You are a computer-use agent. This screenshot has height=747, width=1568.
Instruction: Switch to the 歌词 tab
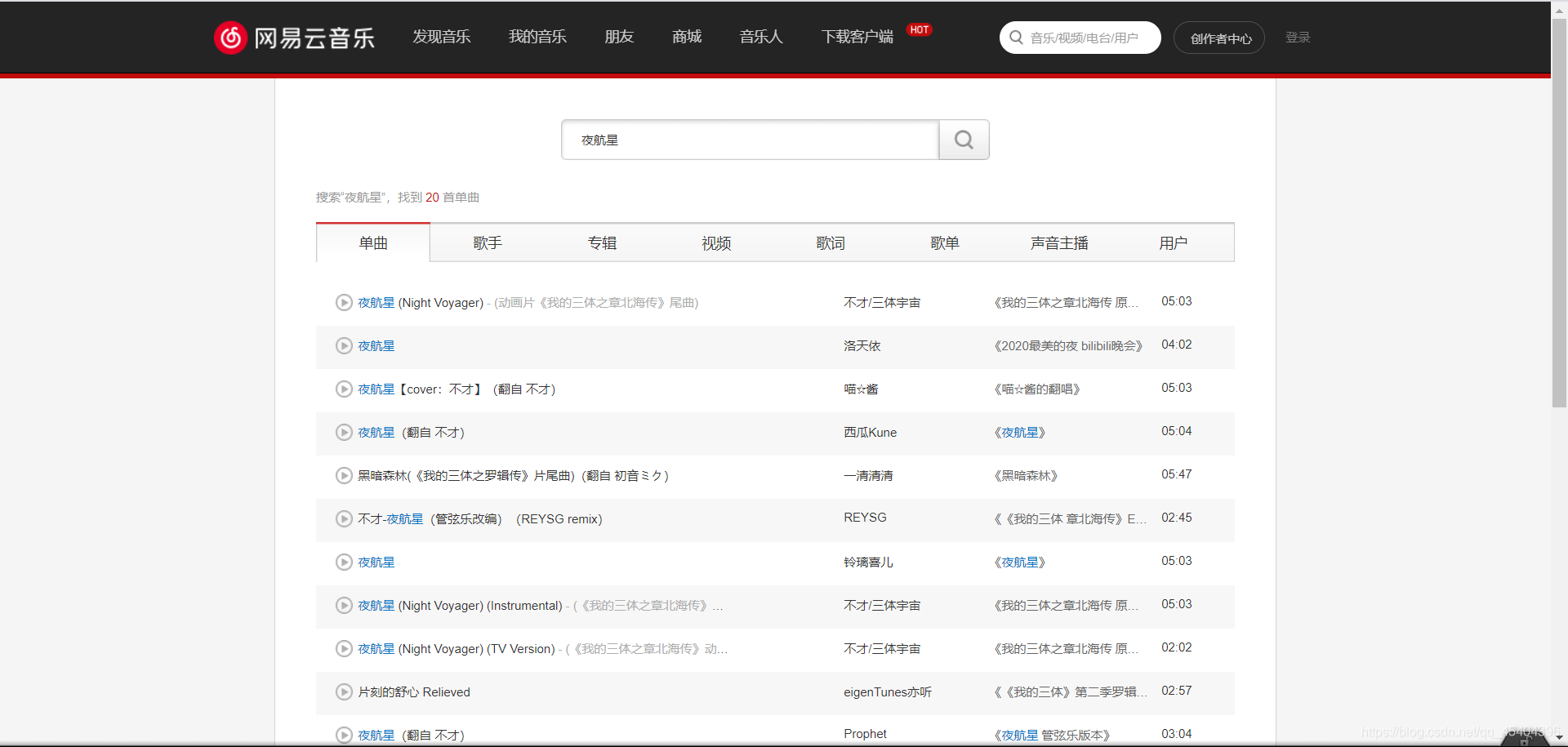click(x=831, y=243)
